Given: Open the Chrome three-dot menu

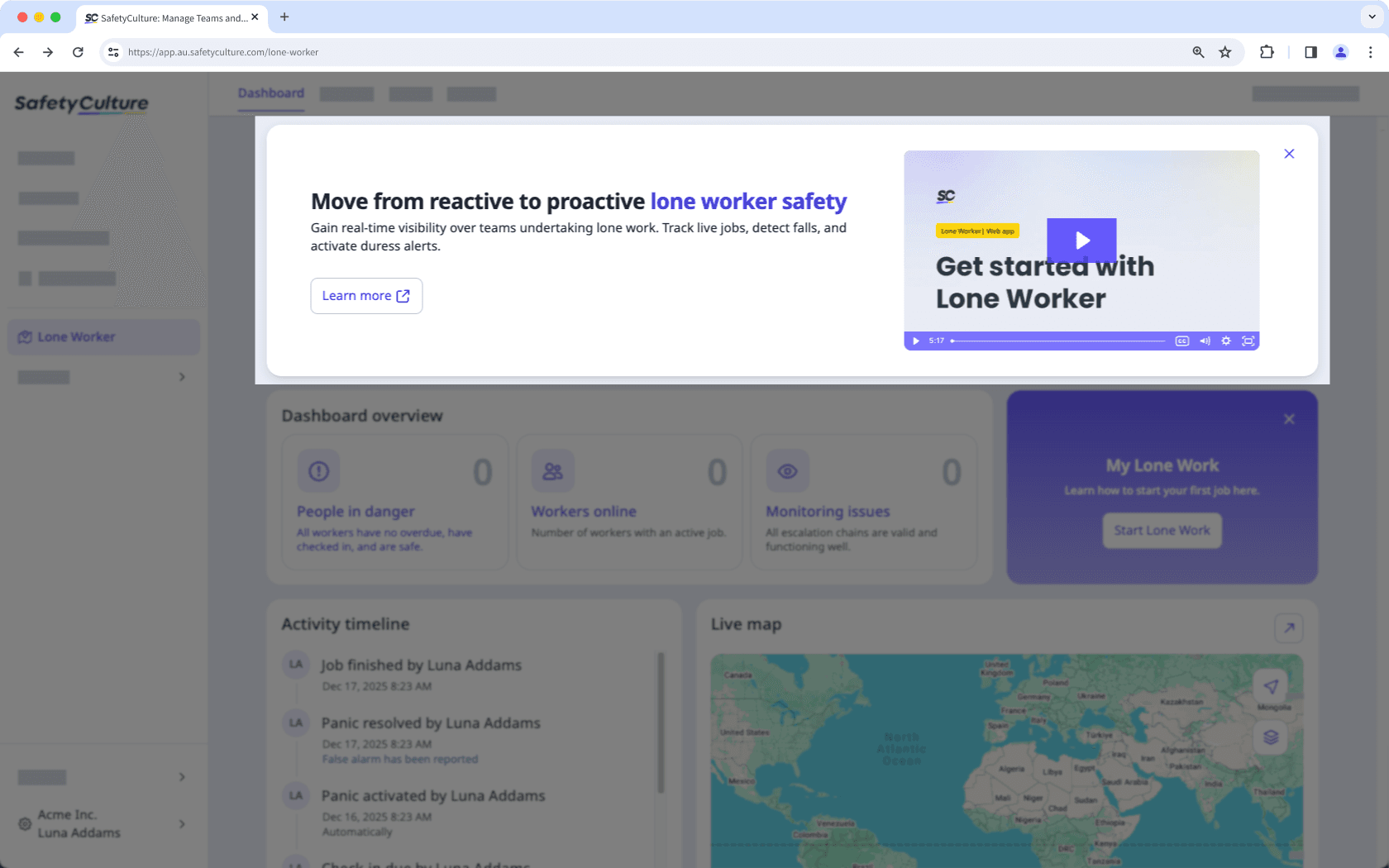Looking at the screenshot, I should (x=1371, y=52).
